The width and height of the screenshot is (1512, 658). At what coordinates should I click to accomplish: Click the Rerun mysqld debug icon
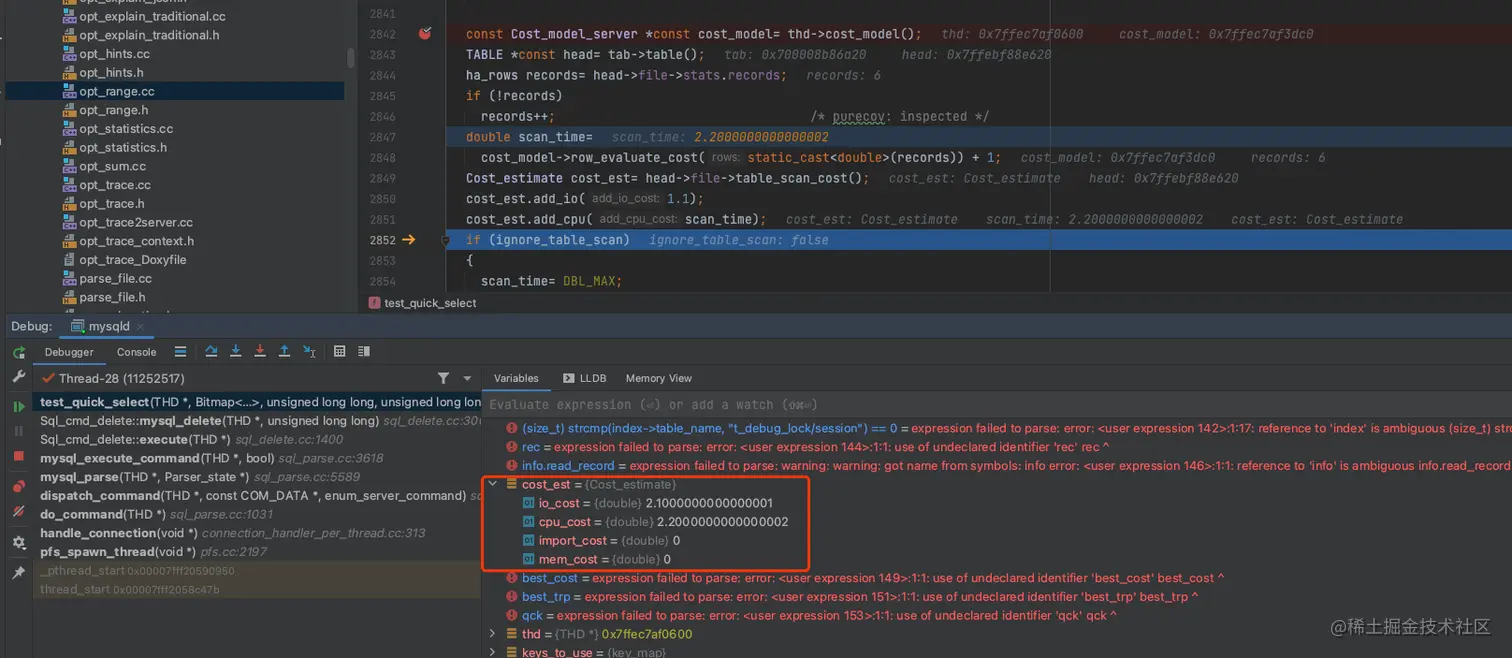tap(19, 352)
